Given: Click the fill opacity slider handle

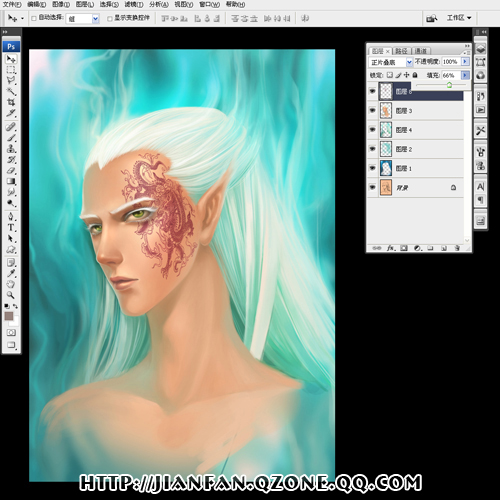Looking at the screenshot, I should tap(449, 85).
